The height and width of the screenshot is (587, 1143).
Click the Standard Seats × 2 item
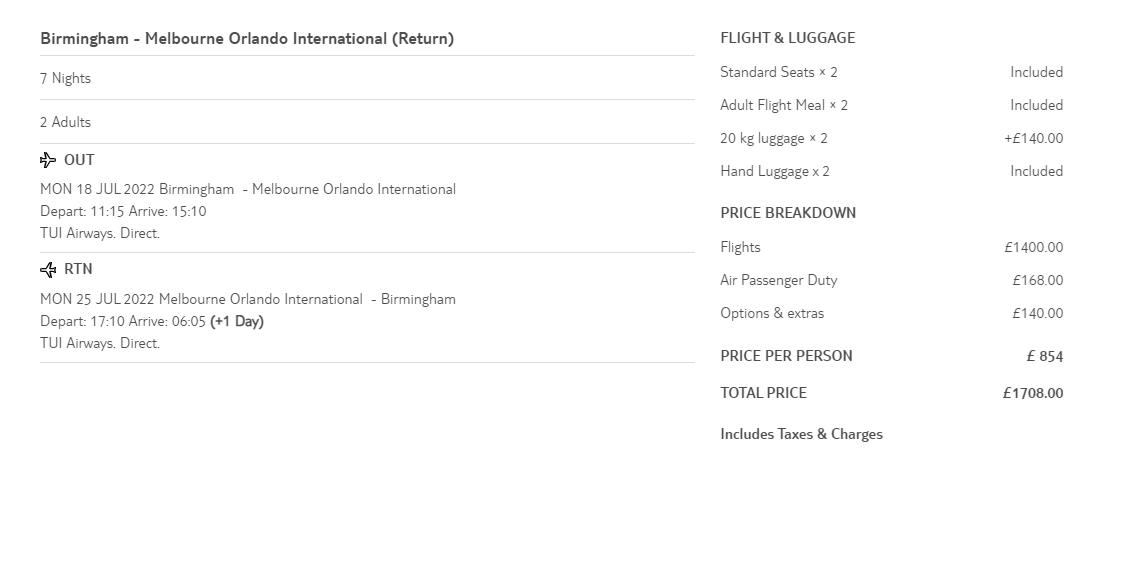click(779, 73)
